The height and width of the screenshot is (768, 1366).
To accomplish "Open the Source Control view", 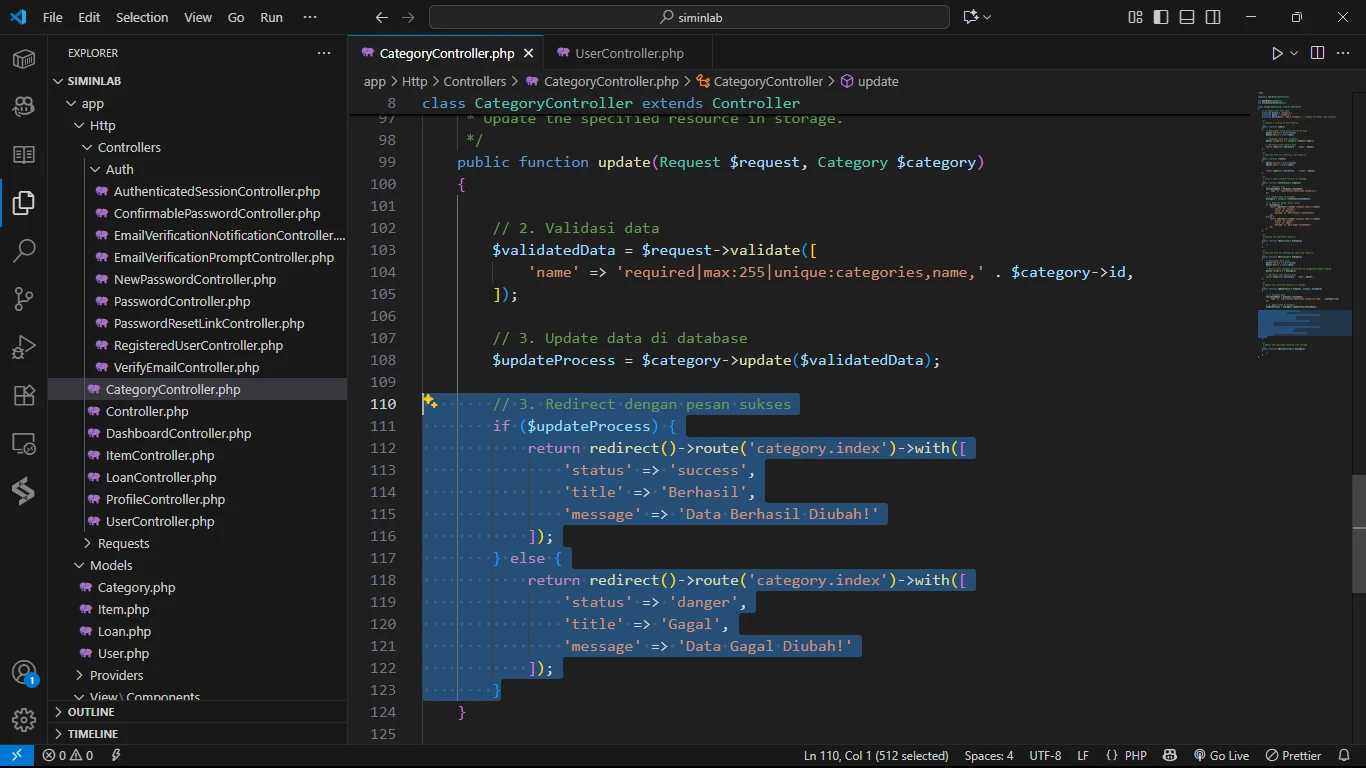I will click(24, 298).
